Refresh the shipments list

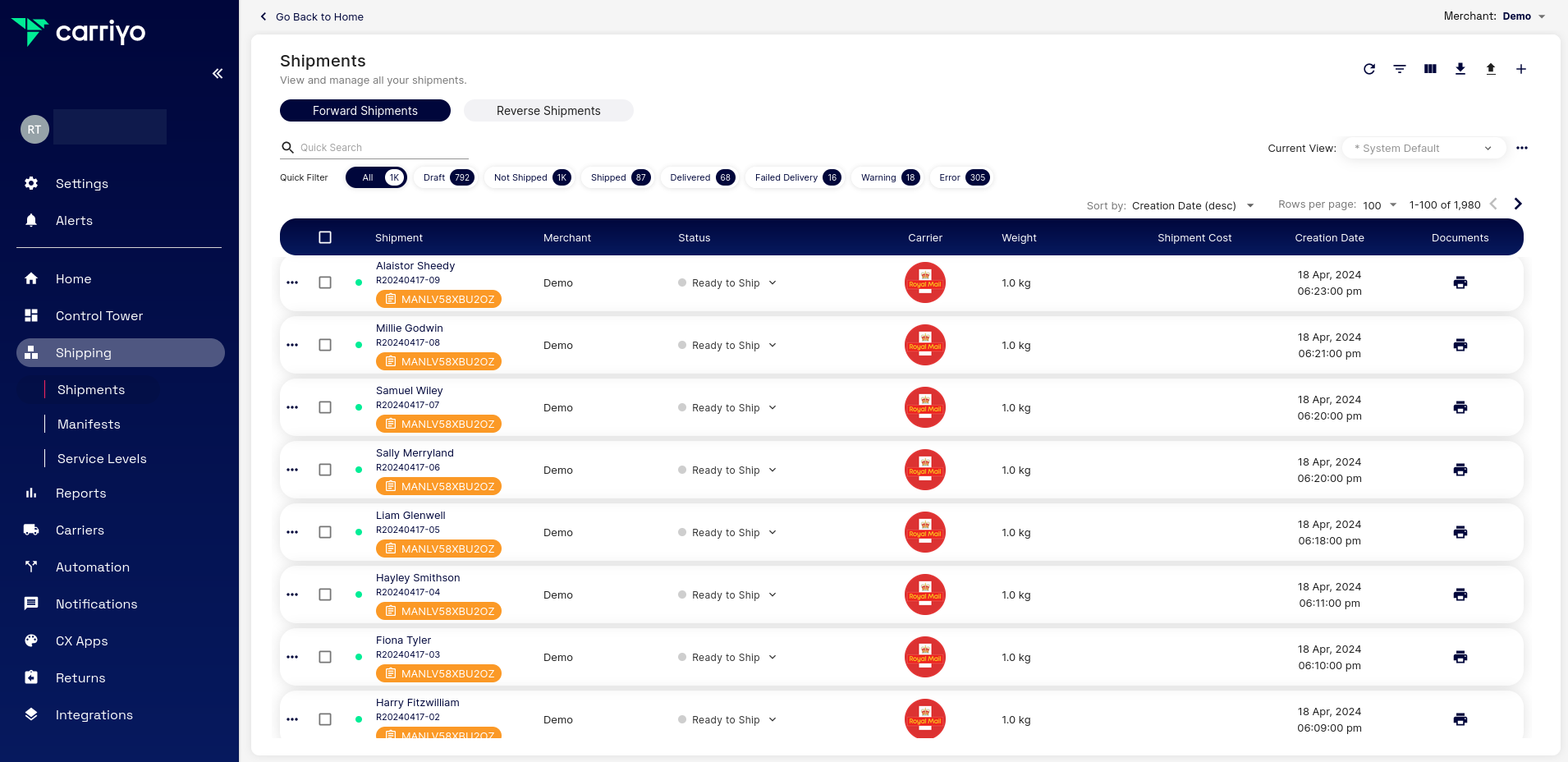coord(1369,69)
